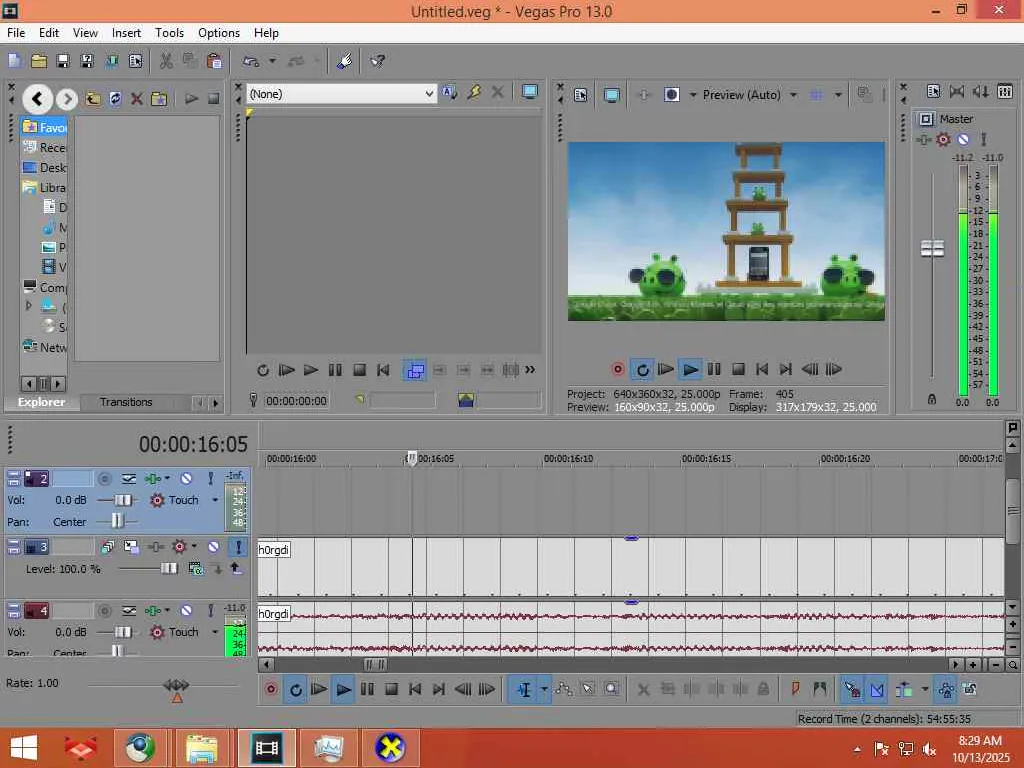1024x768 pixels.
Task: Open Master bus FX gear icon
Action: tap(943, 139)
